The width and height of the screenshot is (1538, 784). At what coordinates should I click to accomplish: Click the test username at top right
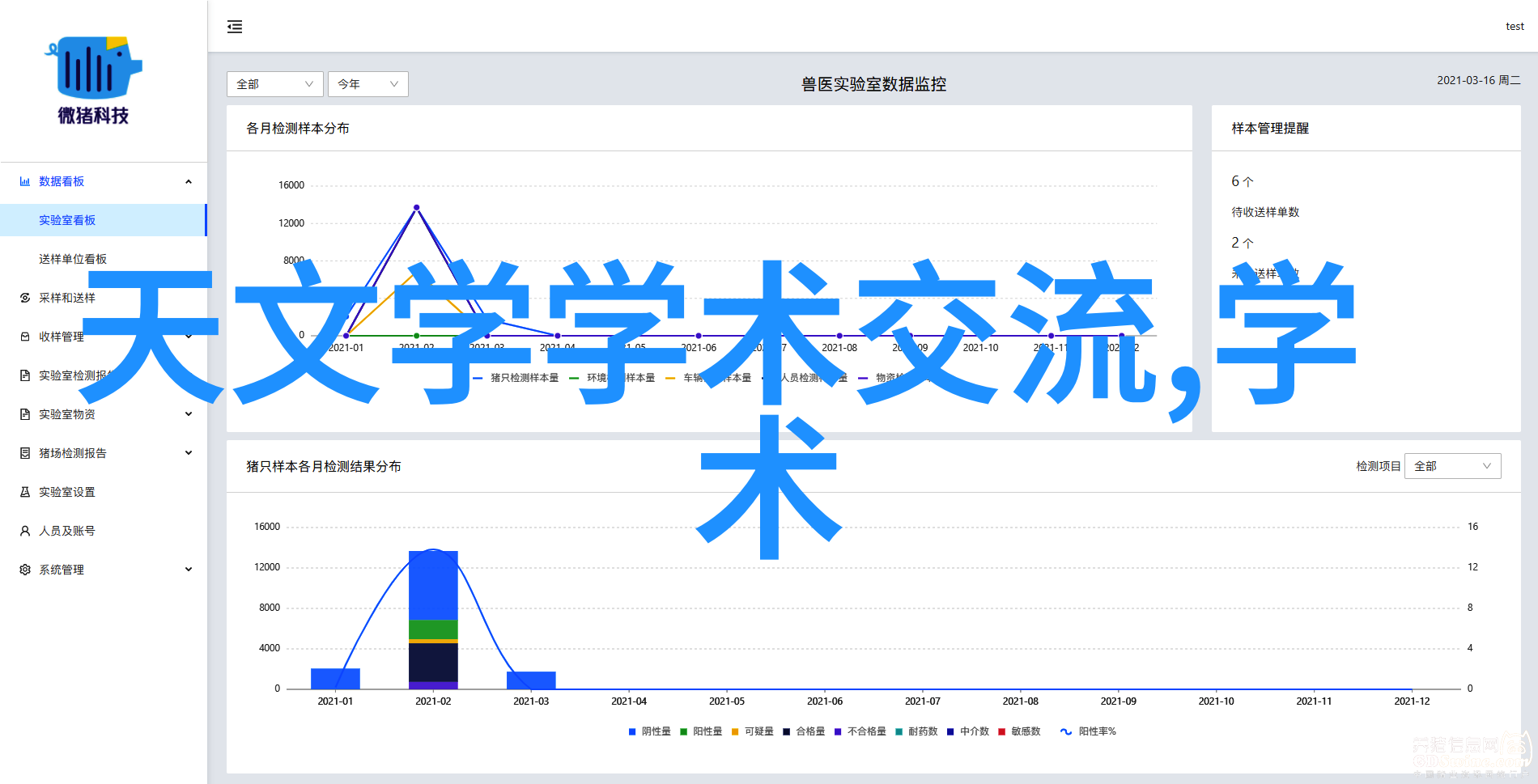1515,27
